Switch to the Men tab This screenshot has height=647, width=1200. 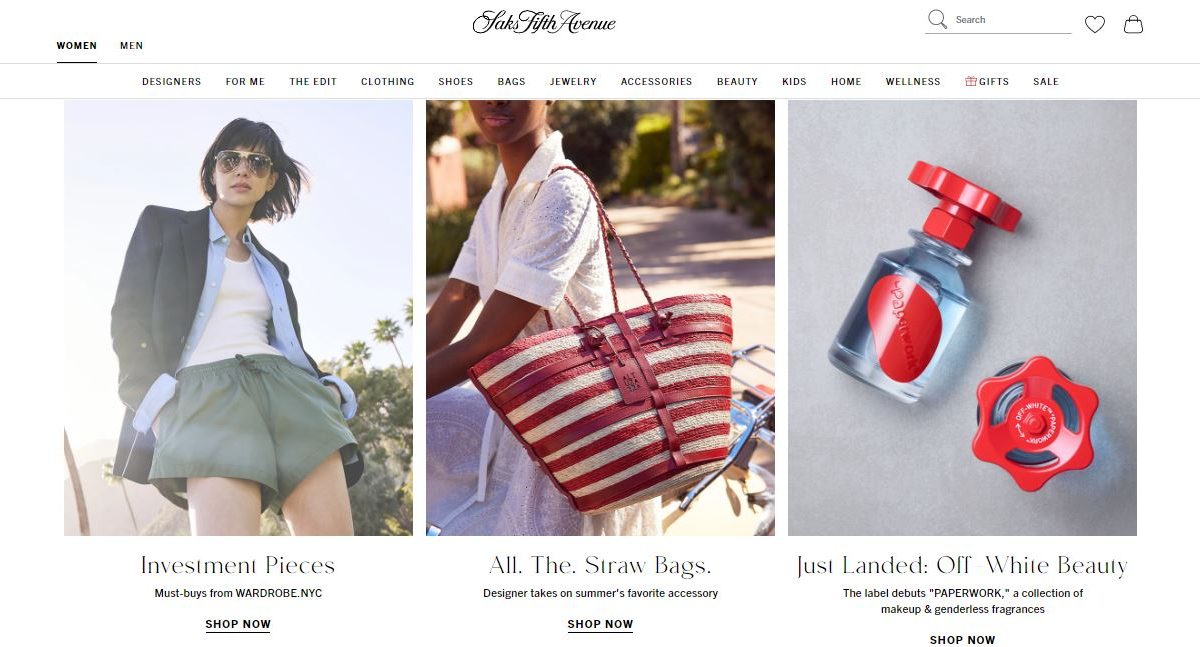pos(131,46)
